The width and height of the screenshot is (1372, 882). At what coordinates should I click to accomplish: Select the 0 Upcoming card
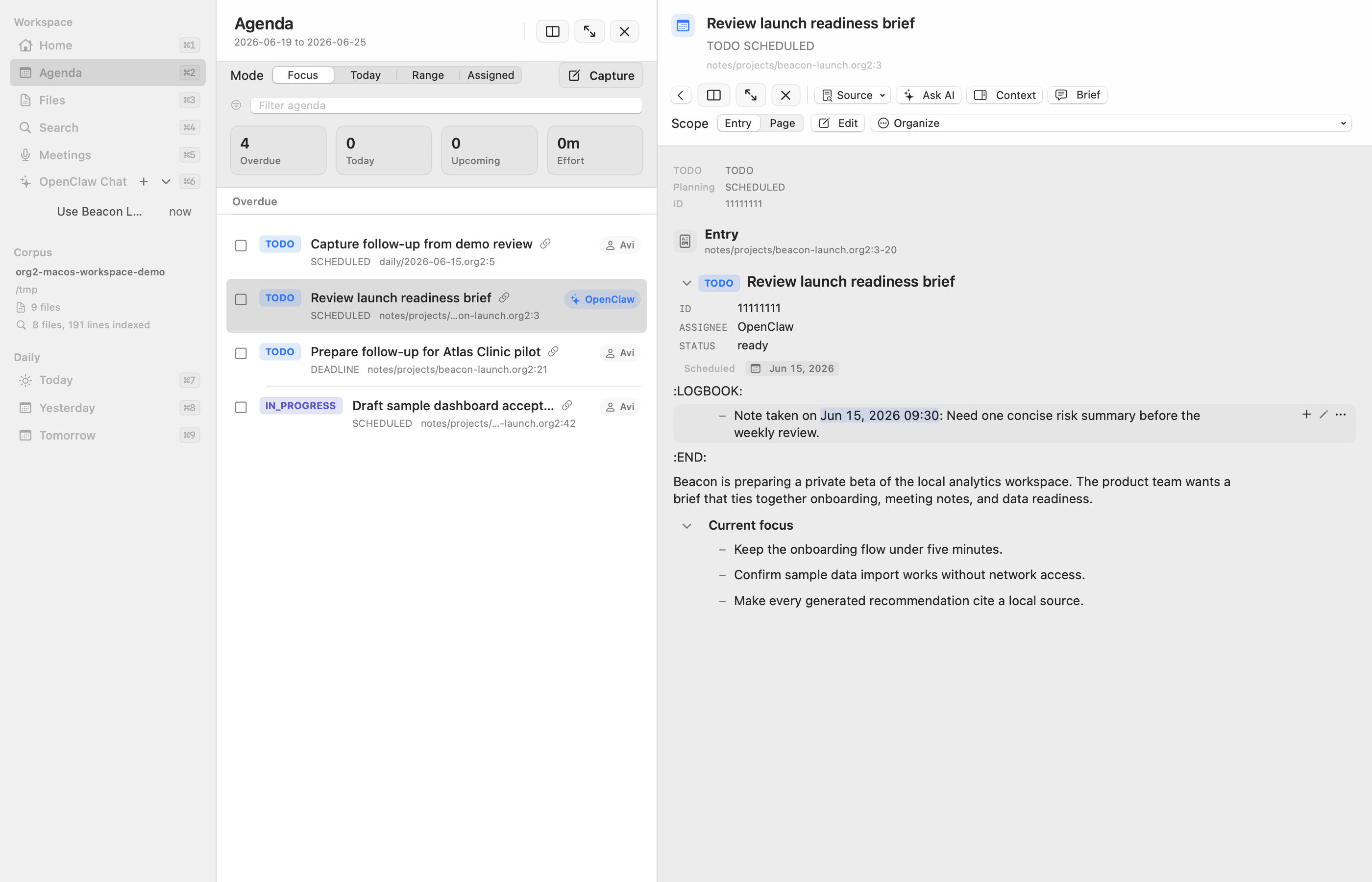click(490, 150)
